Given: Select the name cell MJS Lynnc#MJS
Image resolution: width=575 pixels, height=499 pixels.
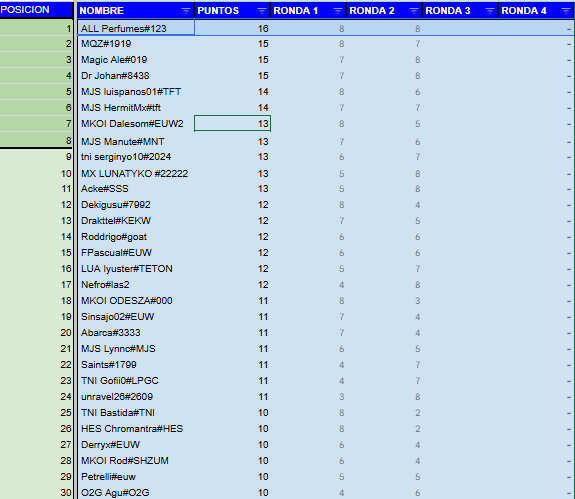Looking at the screenshot, I should tap(136, 349).
